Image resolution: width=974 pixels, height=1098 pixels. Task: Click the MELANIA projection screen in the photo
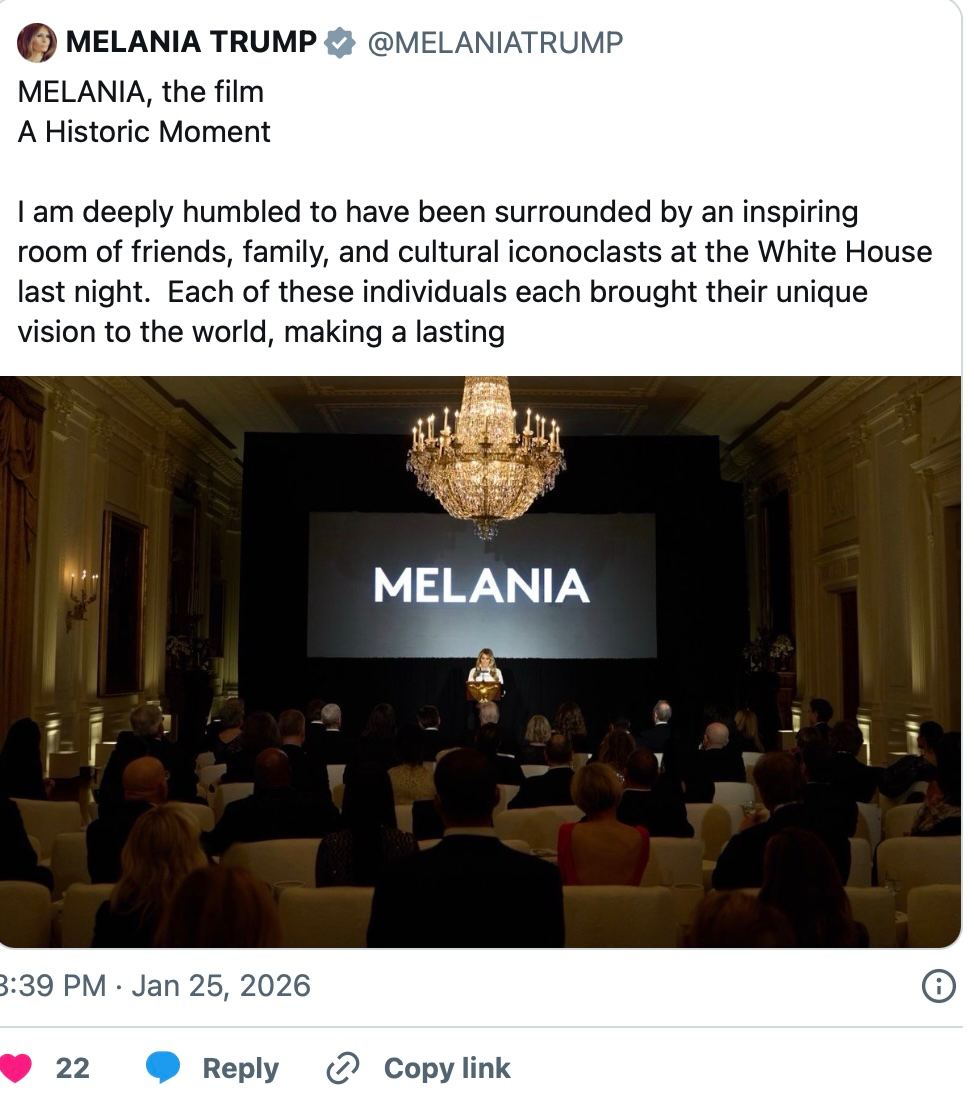click(481, 584)
